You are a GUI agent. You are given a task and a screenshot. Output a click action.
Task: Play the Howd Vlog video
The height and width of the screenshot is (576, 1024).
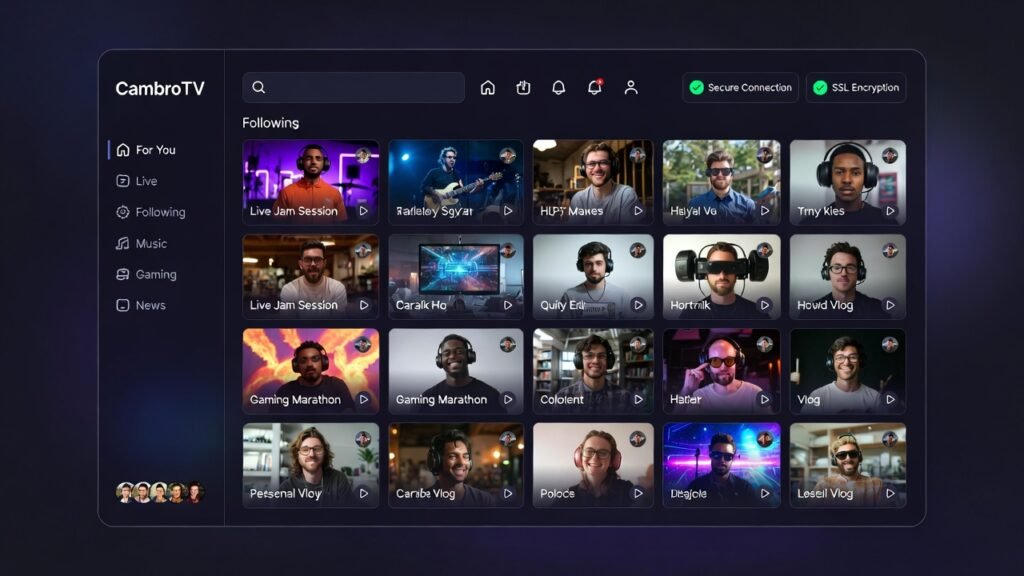tap(847, 275)
